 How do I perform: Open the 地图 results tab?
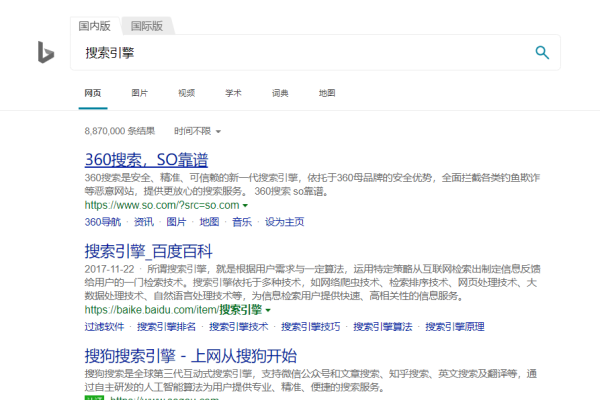click(327, 93)
